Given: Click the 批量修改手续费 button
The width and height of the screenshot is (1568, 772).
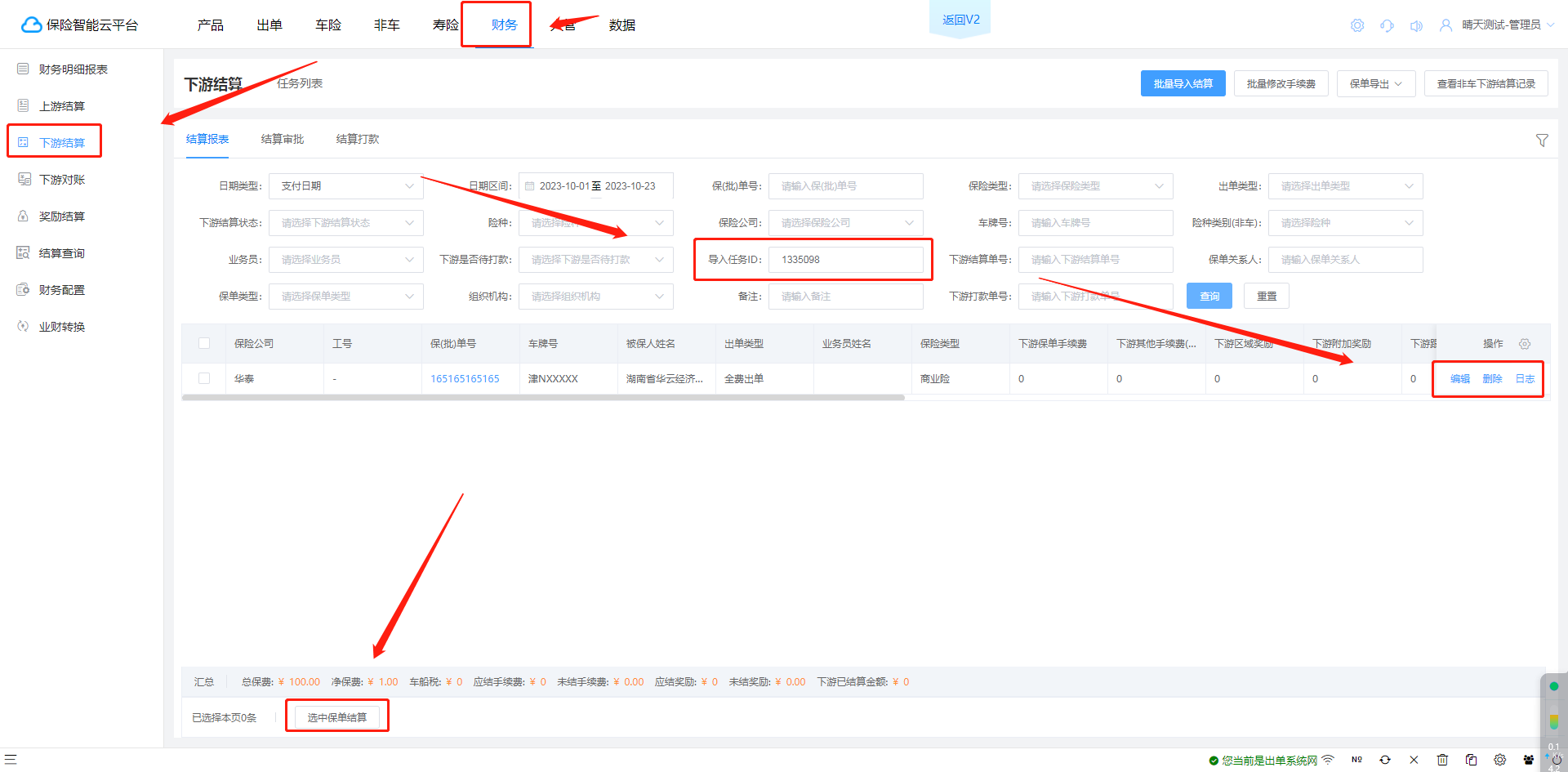Looking at the screenshot, I should click(1281, 83).
